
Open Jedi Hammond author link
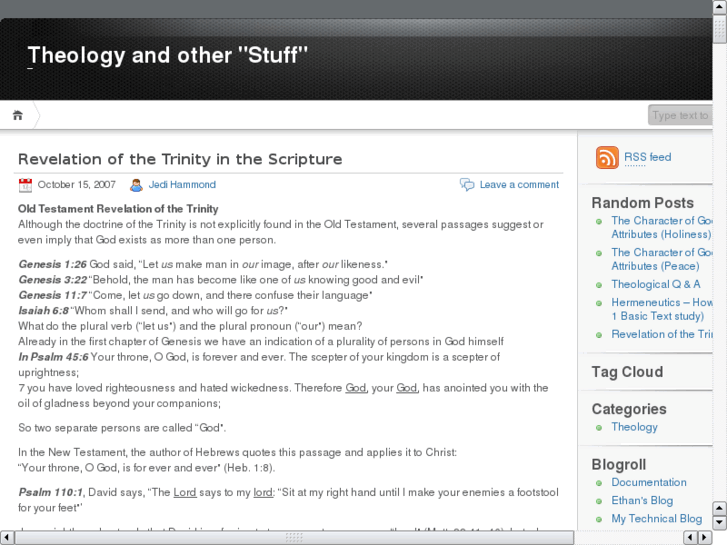click(182, 185)
